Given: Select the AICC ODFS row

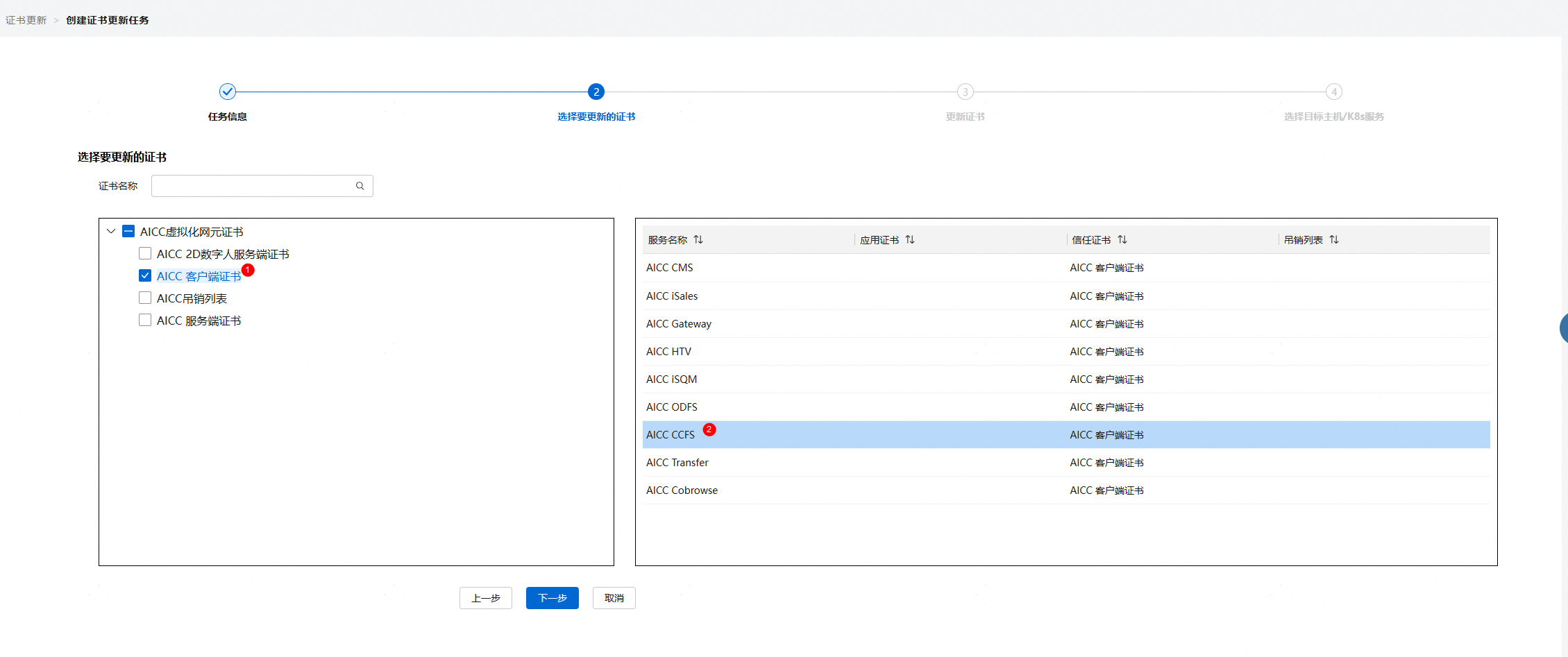Looking at the screenshot, I should [x=1066, y=407].
